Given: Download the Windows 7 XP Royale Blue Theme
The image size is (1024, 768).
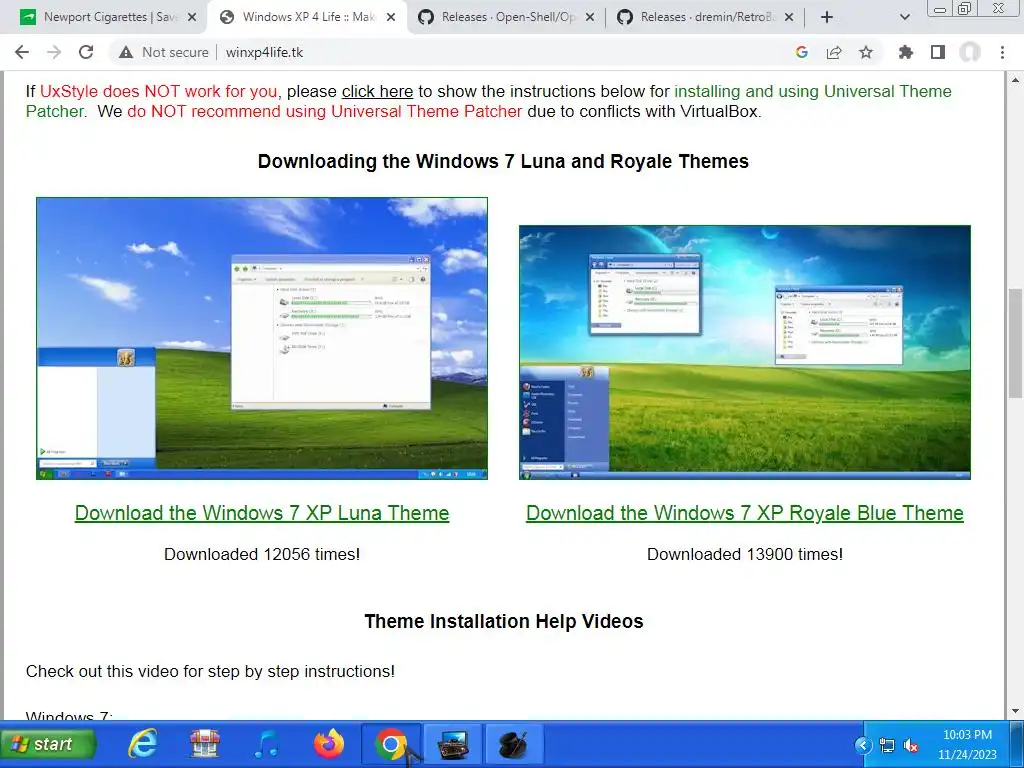Looking at the screenshot, I should coord(744,513).
